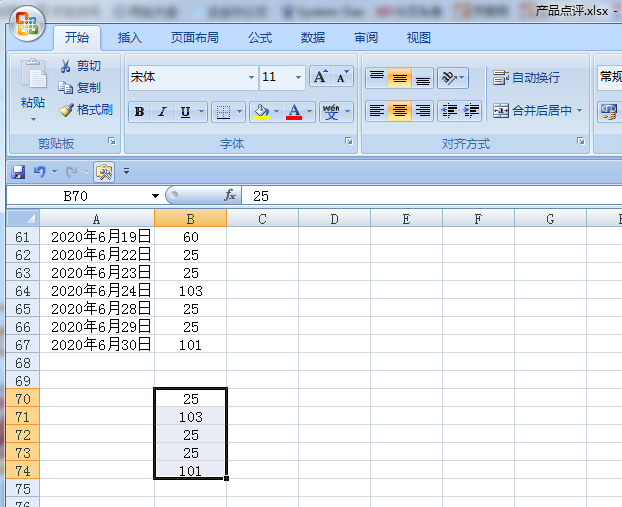Toggle bold formatting
This screenshot has width=622, height=507.
139,112
